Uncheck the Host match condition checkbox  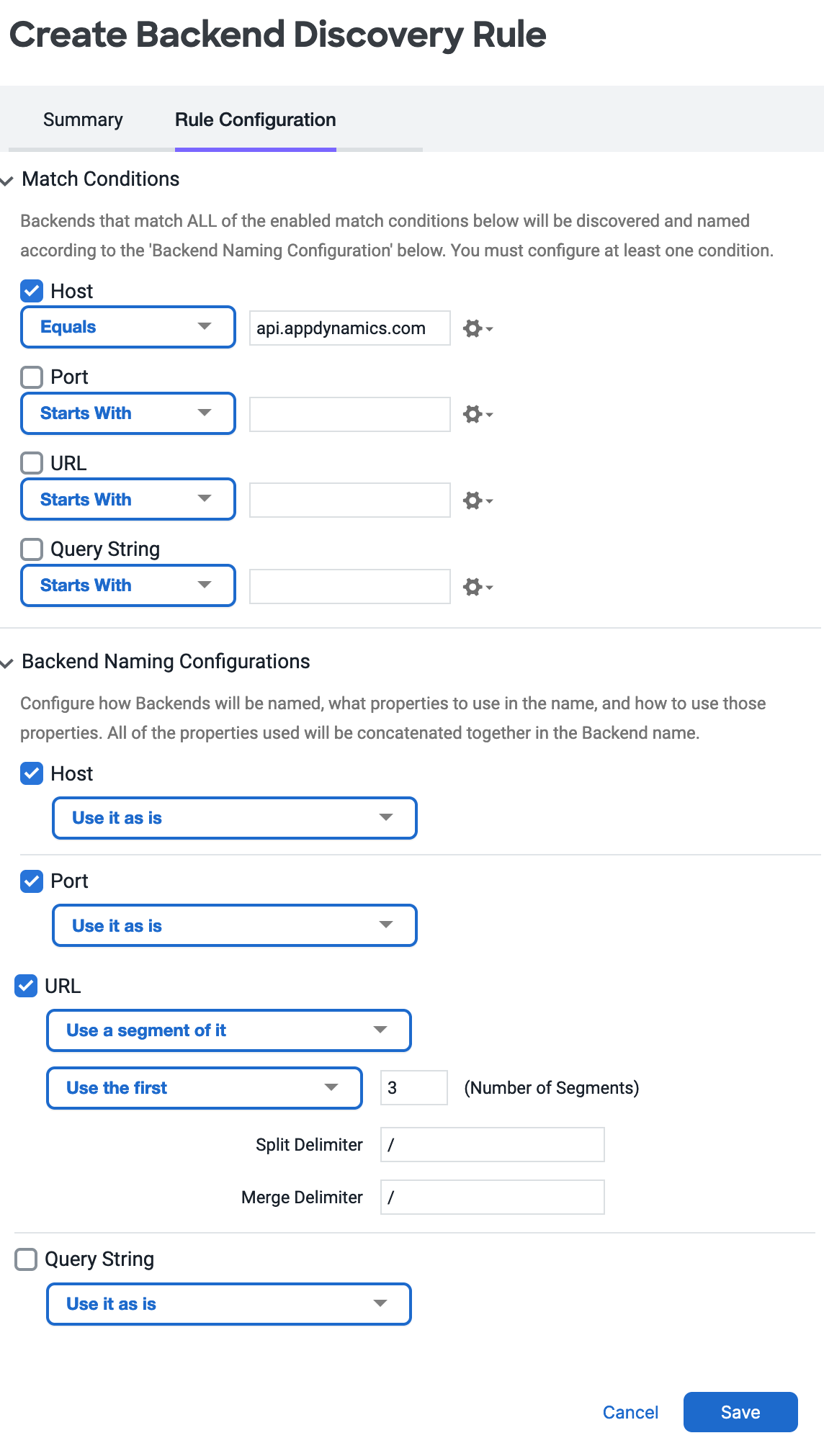tap(32, 291)
